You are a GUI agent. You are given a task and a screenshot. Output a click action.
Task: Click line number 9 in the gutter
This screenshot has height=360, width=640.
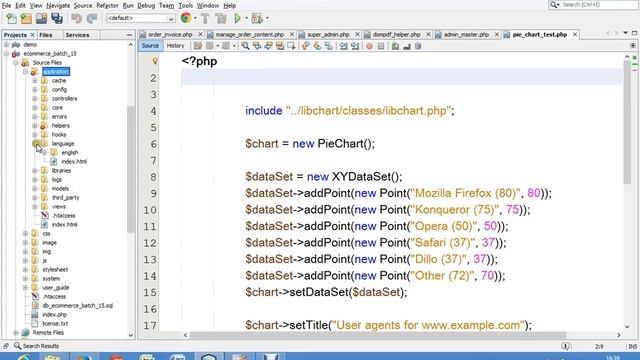pyautogui.click(x=153, y=193)
